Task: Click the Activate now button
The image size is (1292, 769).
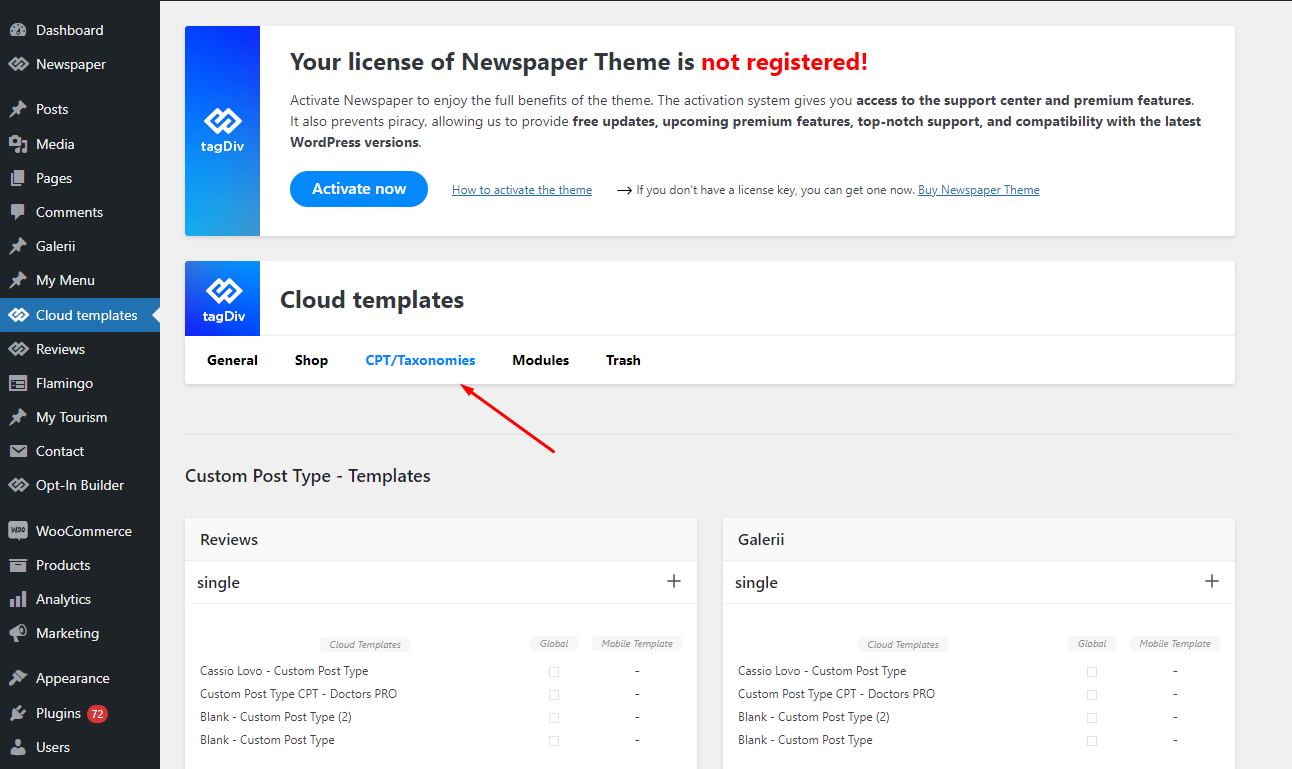Action: (x=359, y=189)
